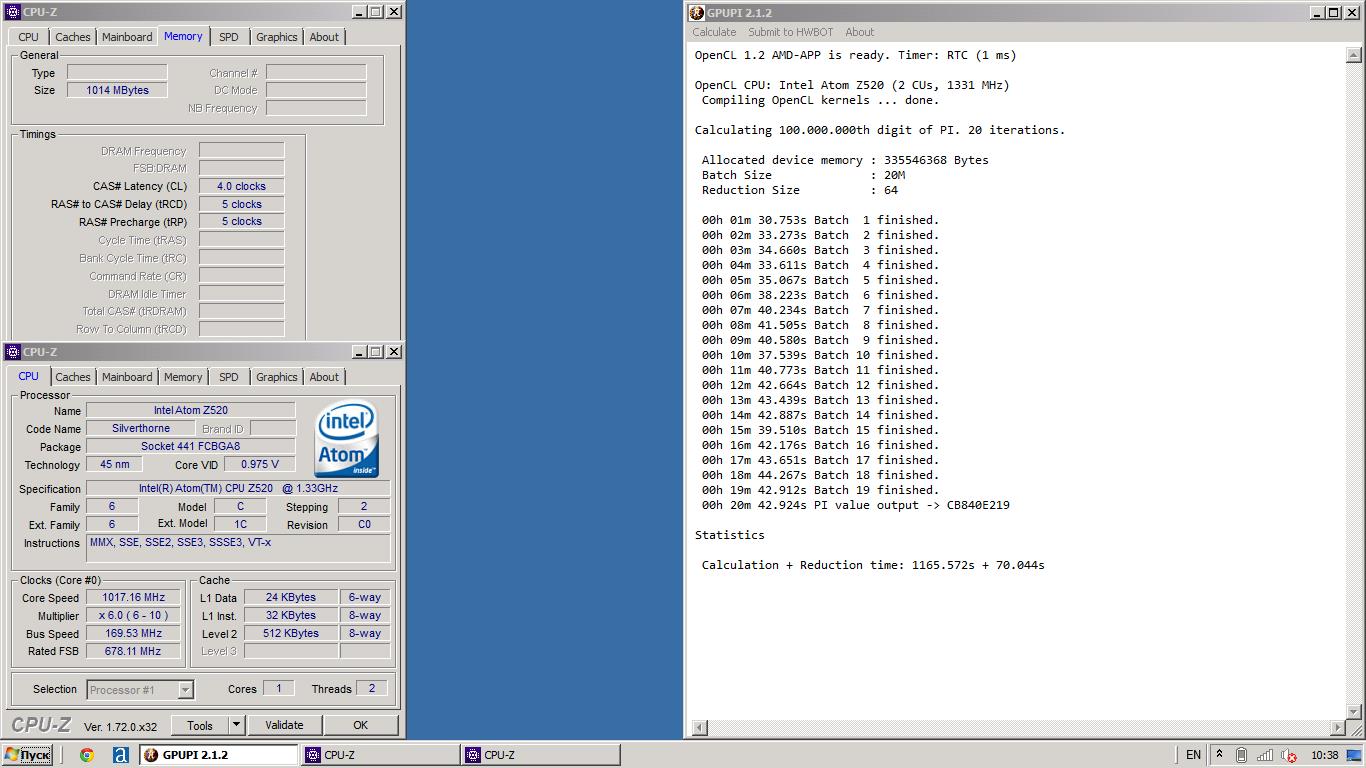
Task: Expand the Tools dropdown arrow
Action: pyautogui.click(x=236, y=725)
